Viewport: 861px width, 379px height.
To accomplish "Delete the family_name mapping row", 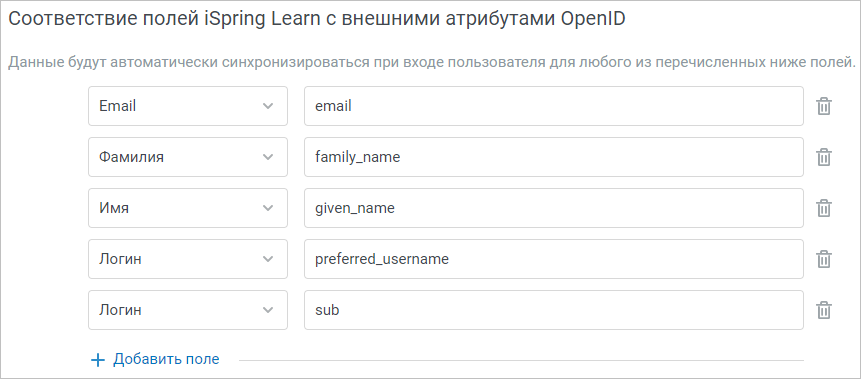I will (x=823, y=157).
